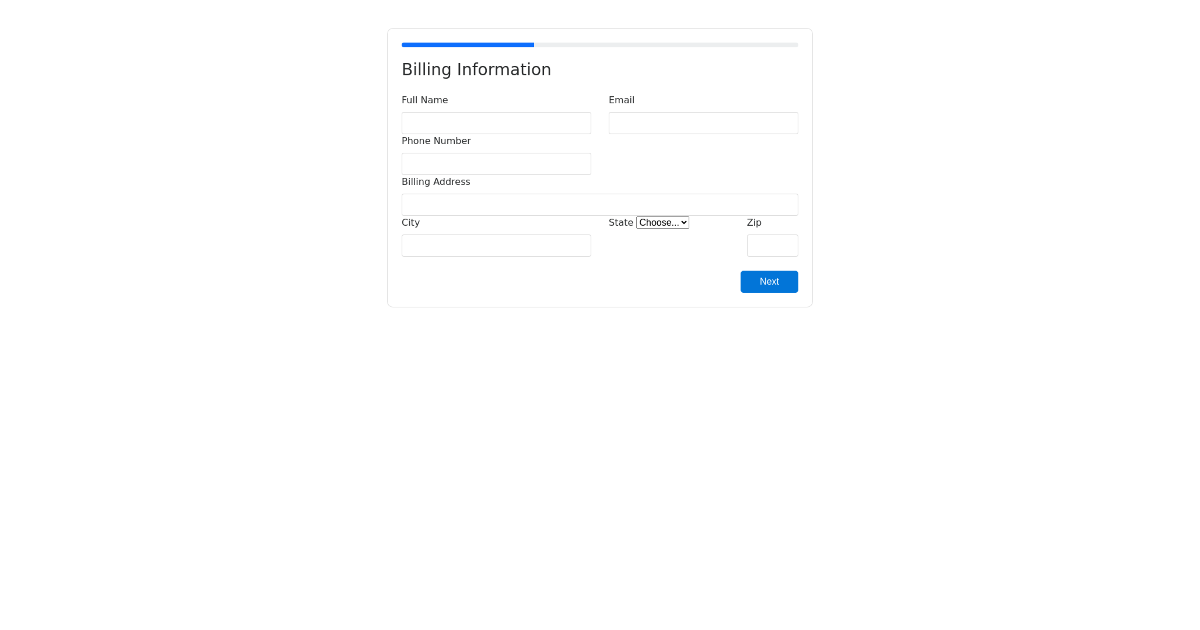Click the City input field
This screenshot has height=630, width=1200.
[x=496, y=245]
